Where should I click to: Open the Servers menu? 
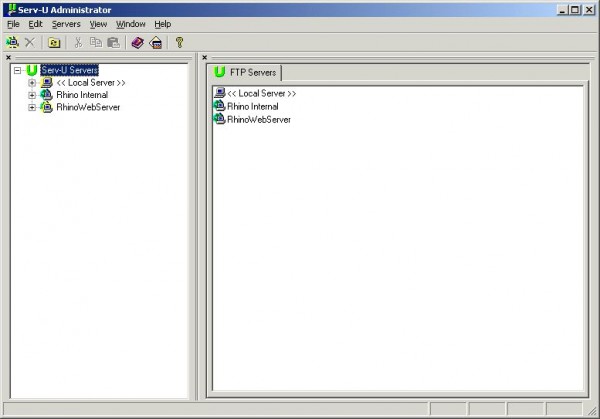(x=66, y=24)
